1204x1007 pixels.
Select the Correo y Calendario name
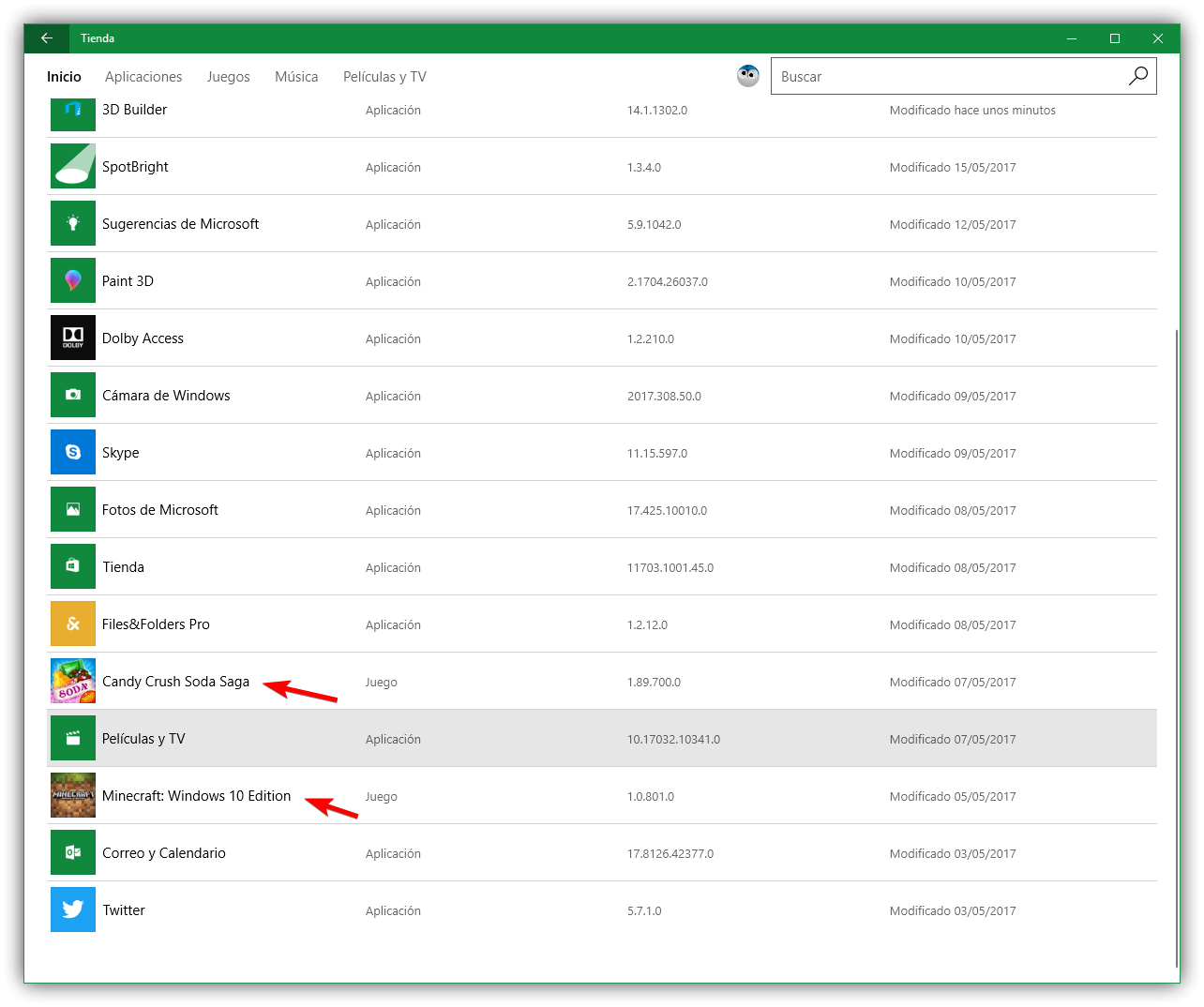[x=164, y=853]
